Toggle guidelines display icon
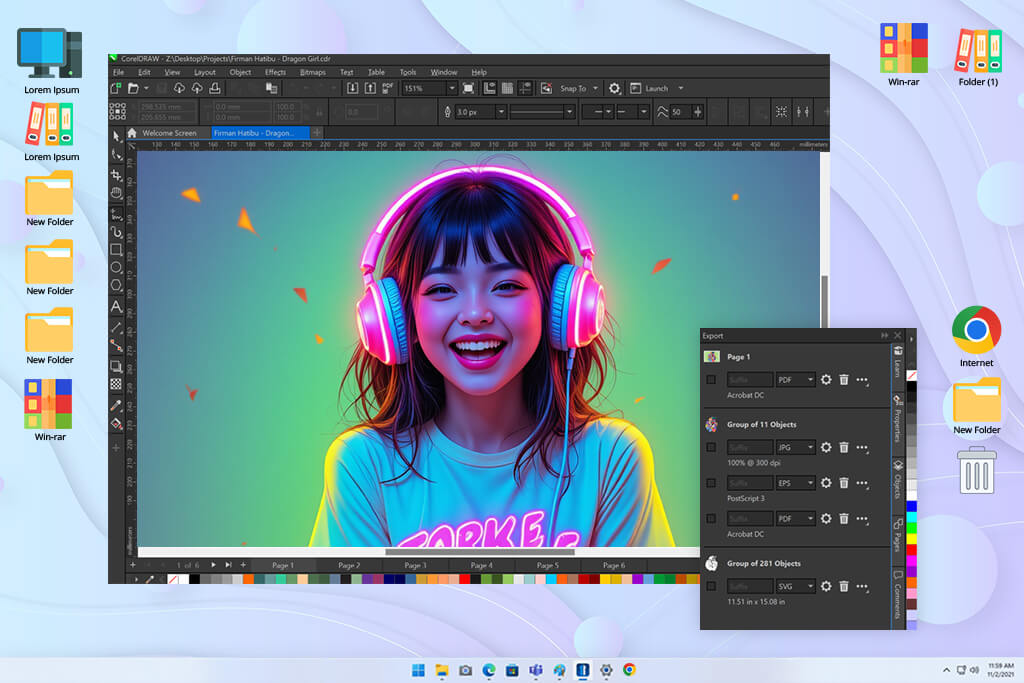 525,88
